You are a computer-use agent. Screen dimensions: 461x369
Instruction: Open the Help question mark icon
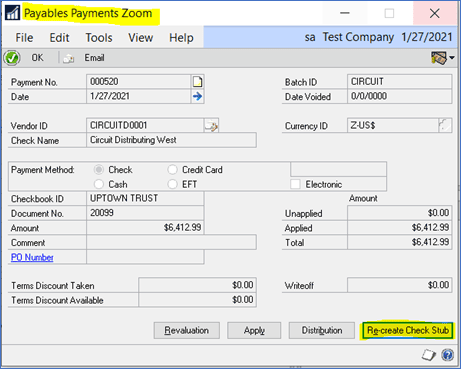click(448, 355)
